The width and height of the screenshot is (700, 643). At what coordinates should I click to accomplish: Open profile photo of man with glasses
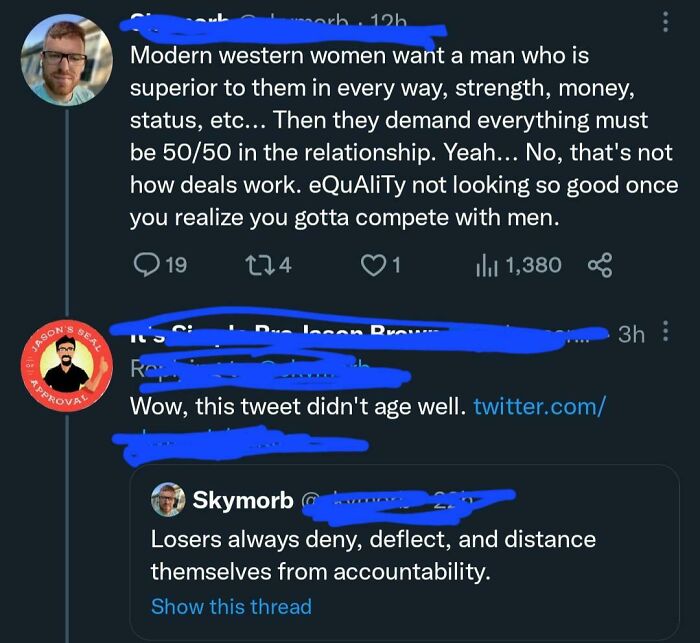66,60
